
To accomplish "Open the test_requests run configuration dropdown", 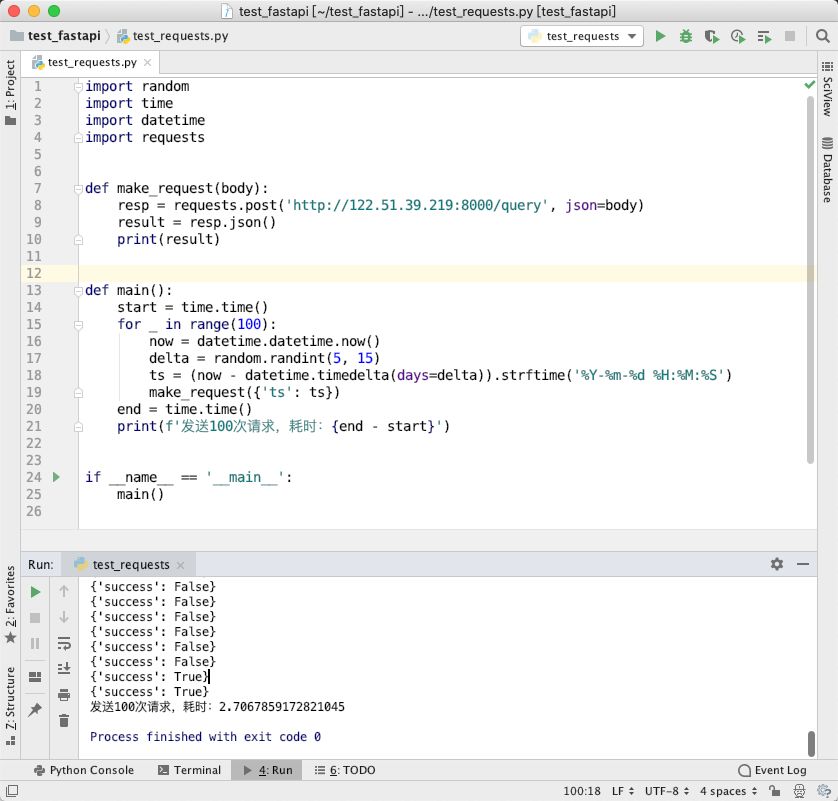I will click(x=581, y=36).
